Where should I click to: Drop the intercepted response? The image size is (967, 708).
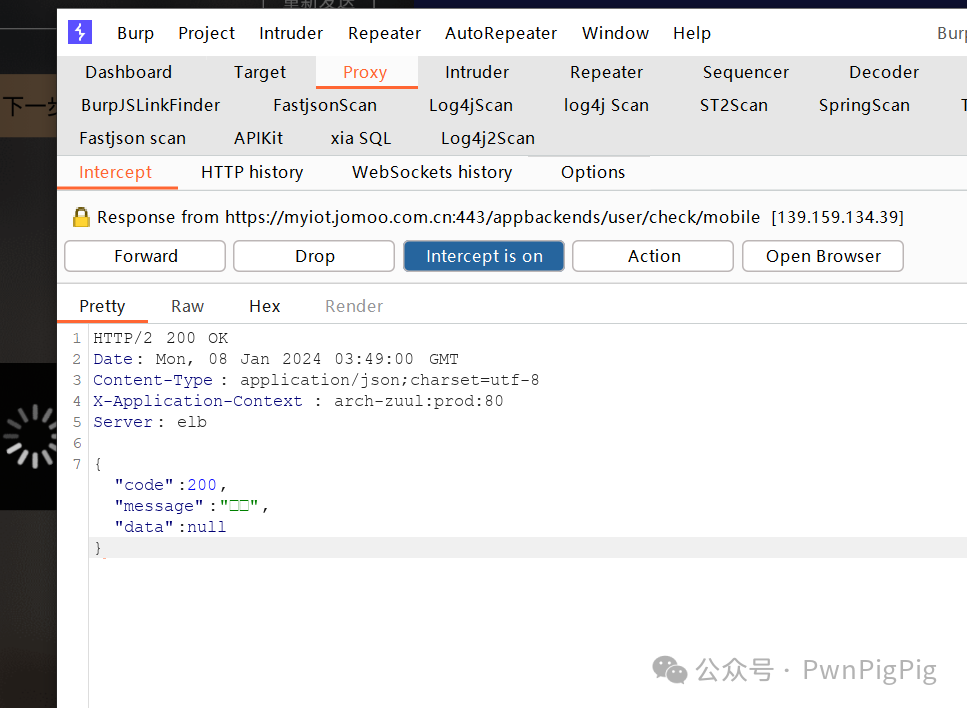(x=315, y=256)
